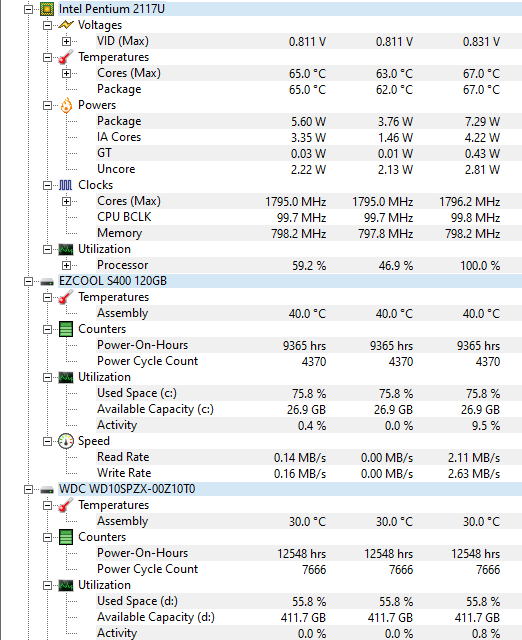Select the Package power row
This screenshot has width=522, height=640.
coord(309,121)
